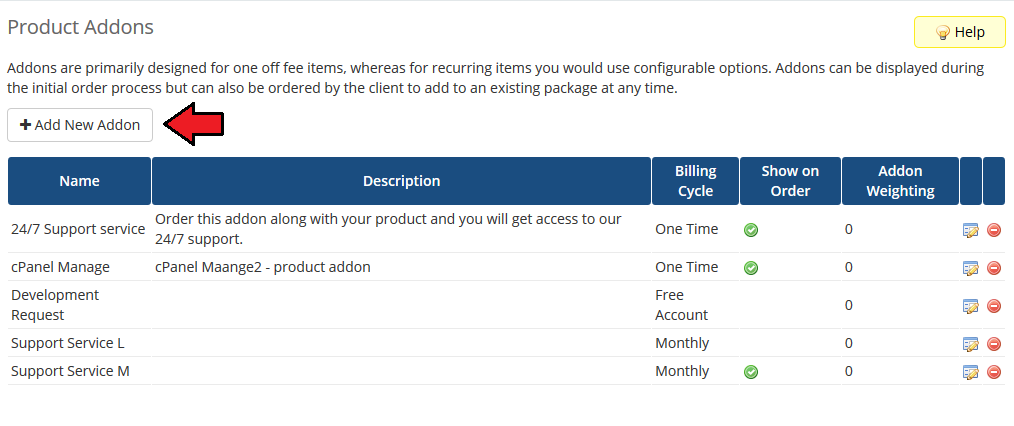Edit the Support Service M addon
The width and height of the screenshot is (1014, 426).
point(970,372)
